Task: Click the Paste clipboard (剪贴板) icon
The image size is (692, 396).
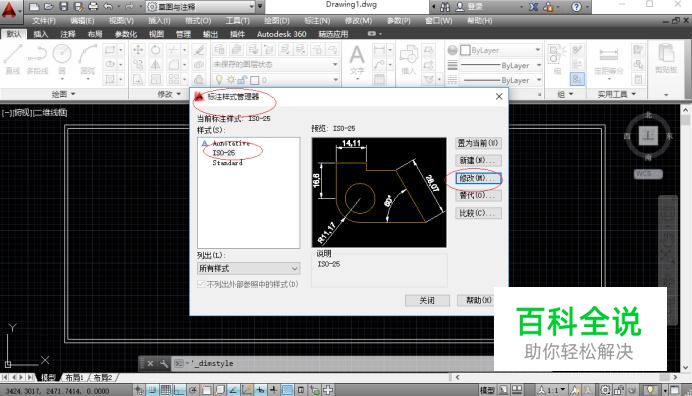Action: (x=666, y=60)
